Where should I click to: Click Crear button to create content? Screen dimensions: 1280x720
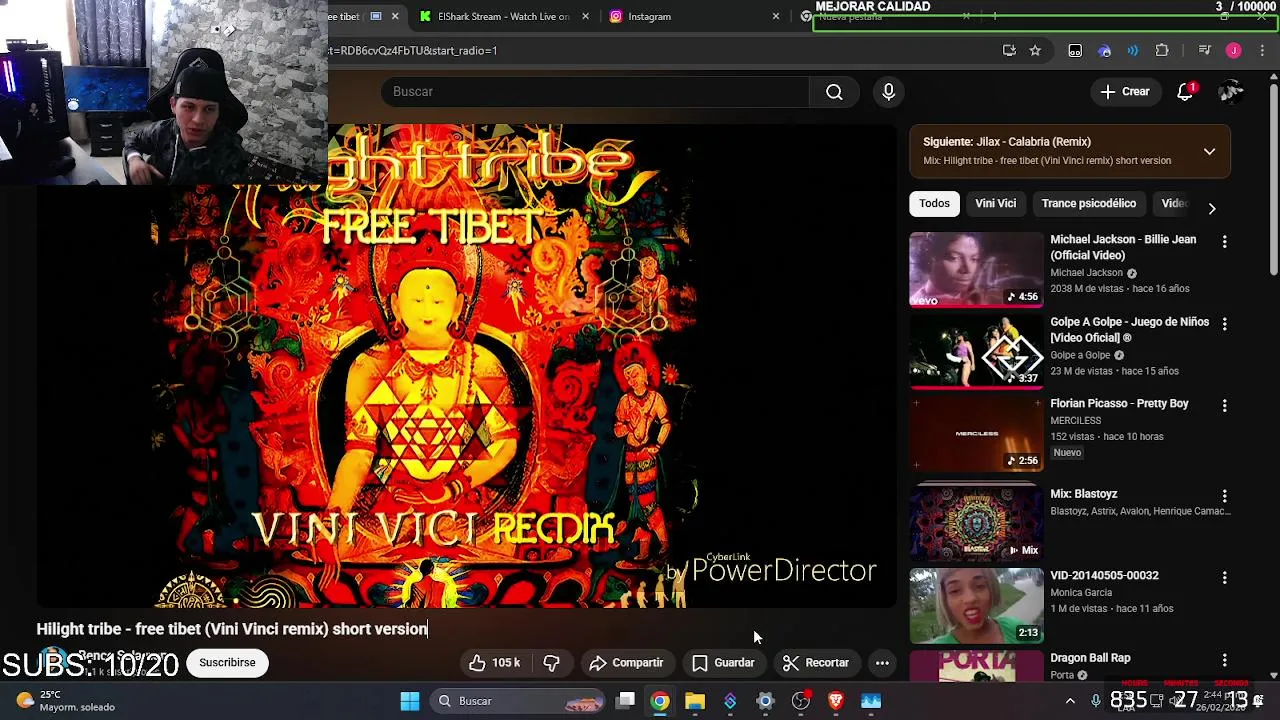click(1125, 92)
